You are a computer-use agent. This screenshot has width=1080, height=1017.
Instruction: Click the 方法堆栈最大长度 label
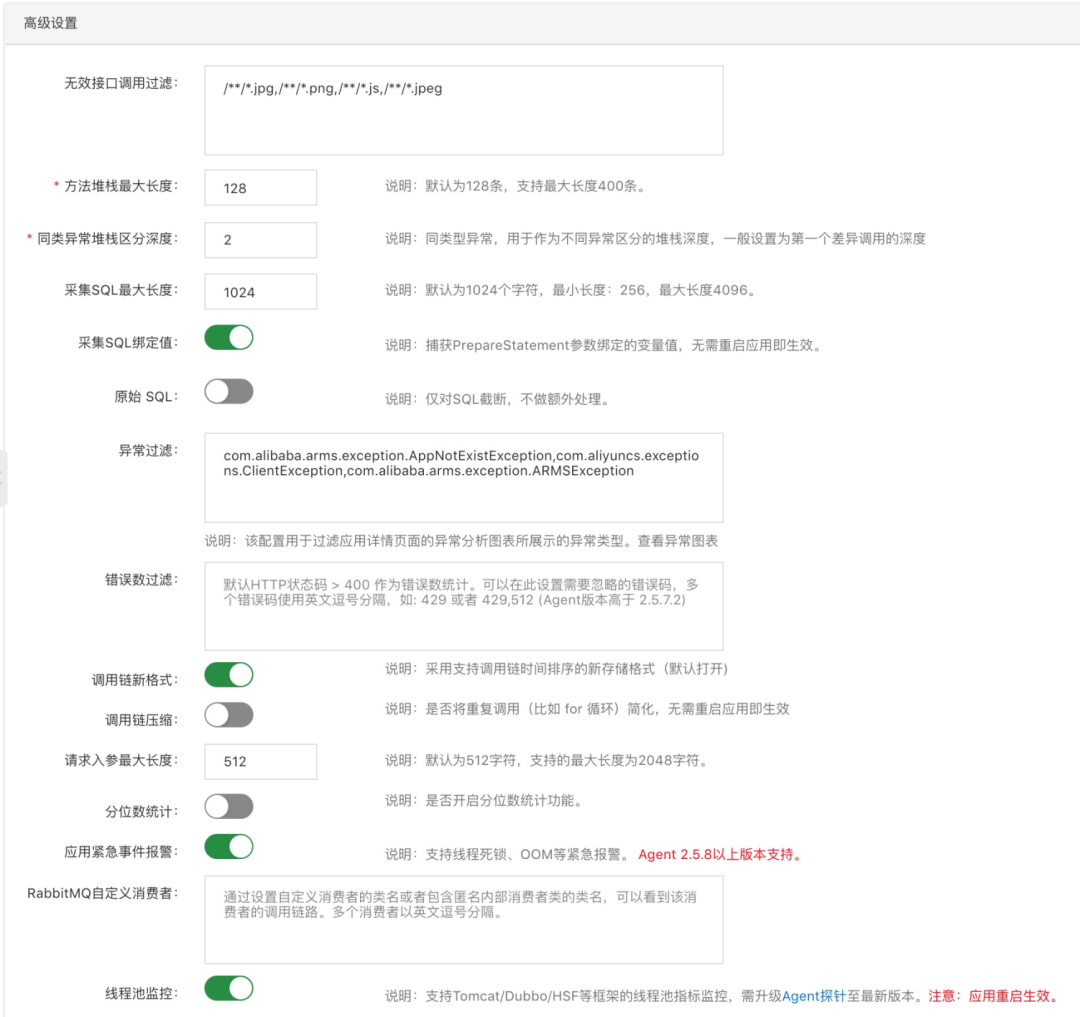pyautogui.click(x=121, y=186)
